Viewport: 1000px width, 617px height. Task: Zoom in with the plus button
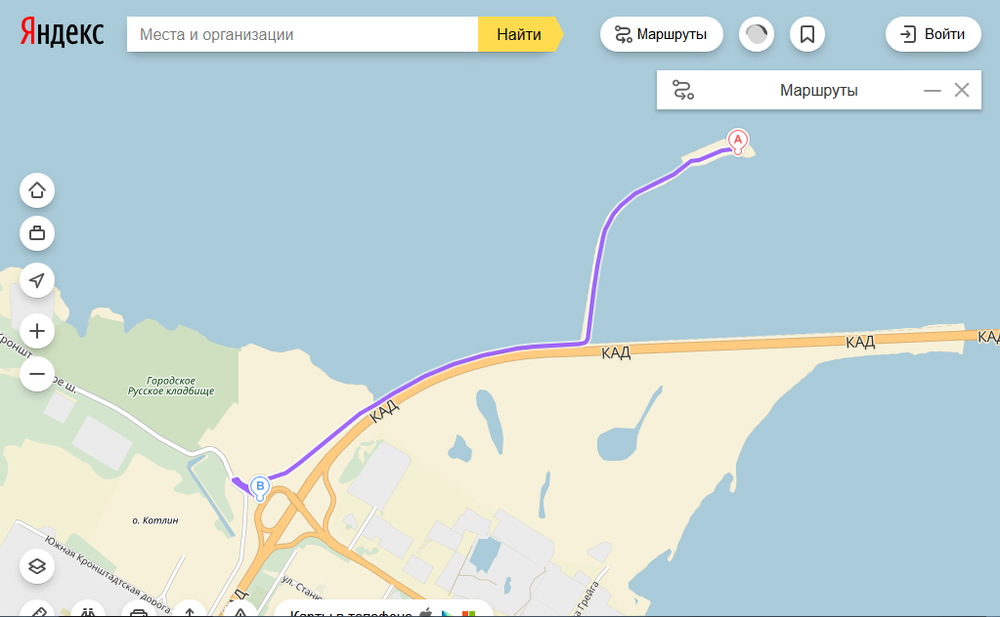[x=37, y=331]
